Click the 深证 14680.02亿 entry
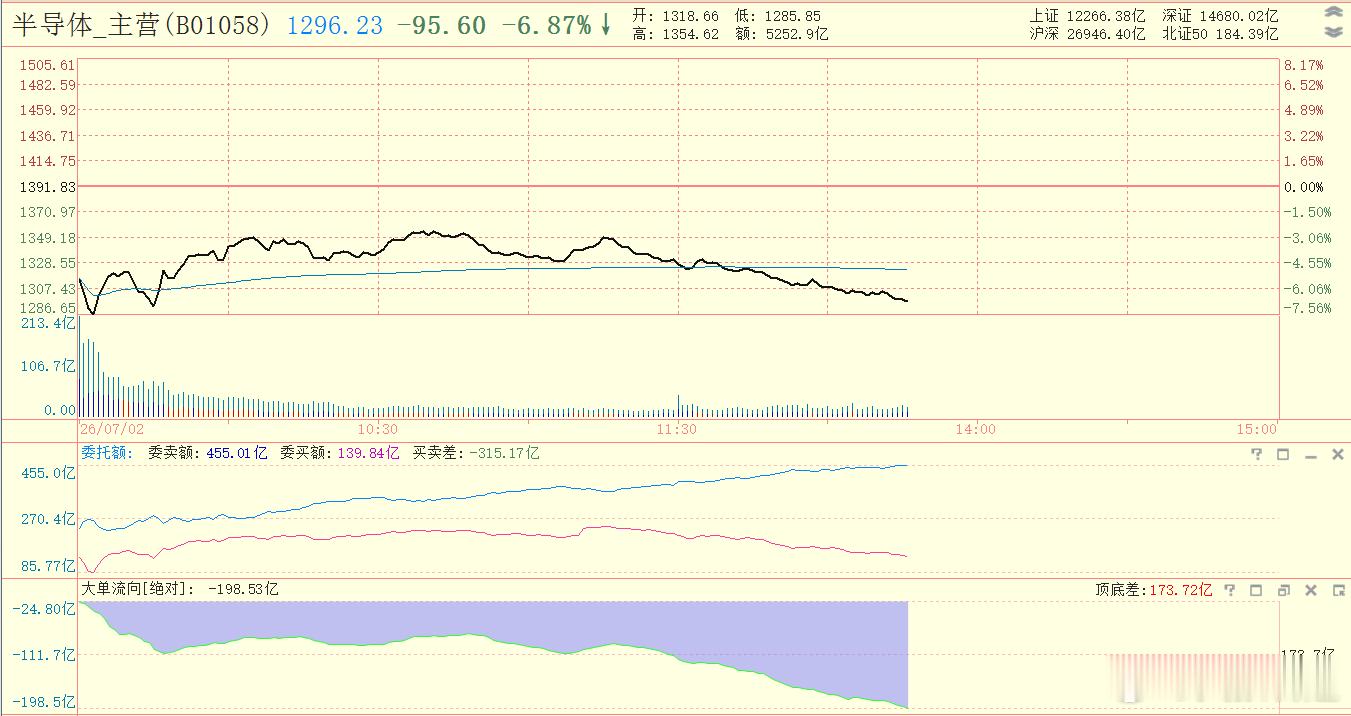The width and height of the screenshot is (1351, 716). (x=1220, y=16)
